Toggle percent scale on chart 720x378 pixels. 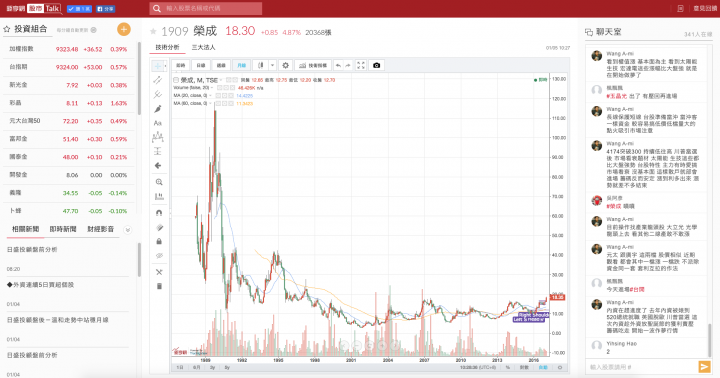[x=508, y=367]
